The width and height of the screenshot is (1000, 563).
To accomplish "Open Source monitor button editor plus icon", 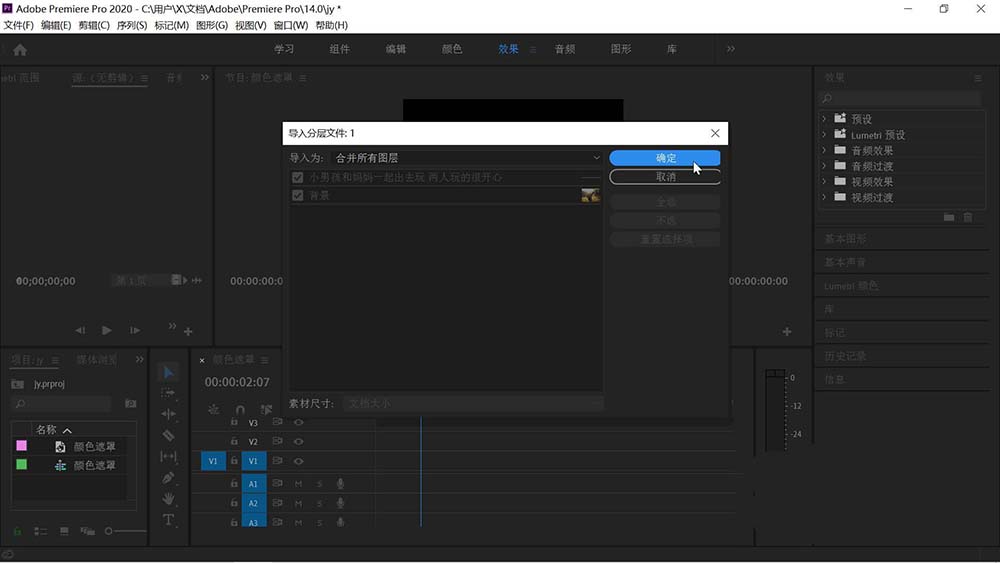I will click(x=188, y=332).
